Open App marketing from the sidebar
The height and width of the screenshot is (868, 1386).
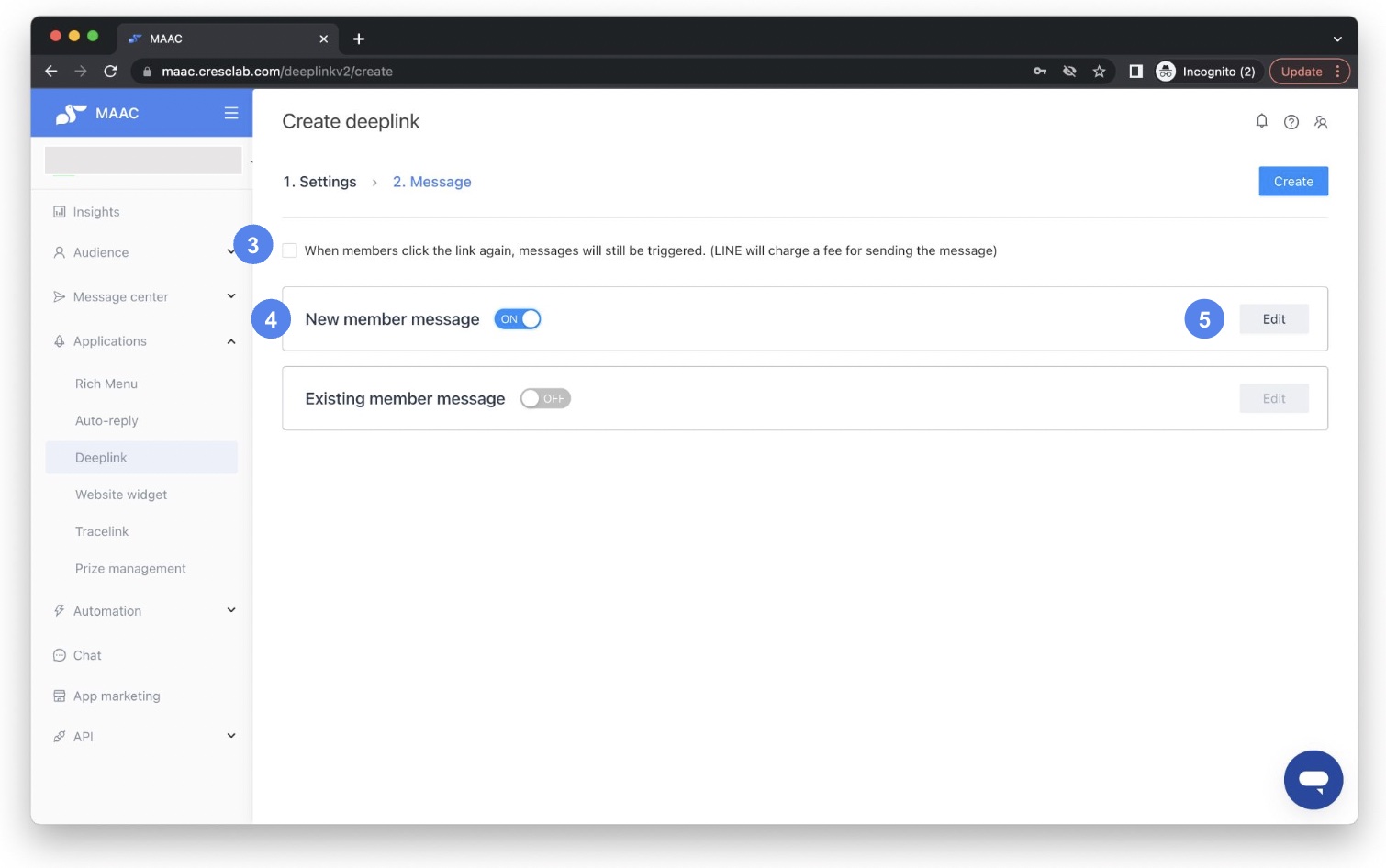coord(117,696)
